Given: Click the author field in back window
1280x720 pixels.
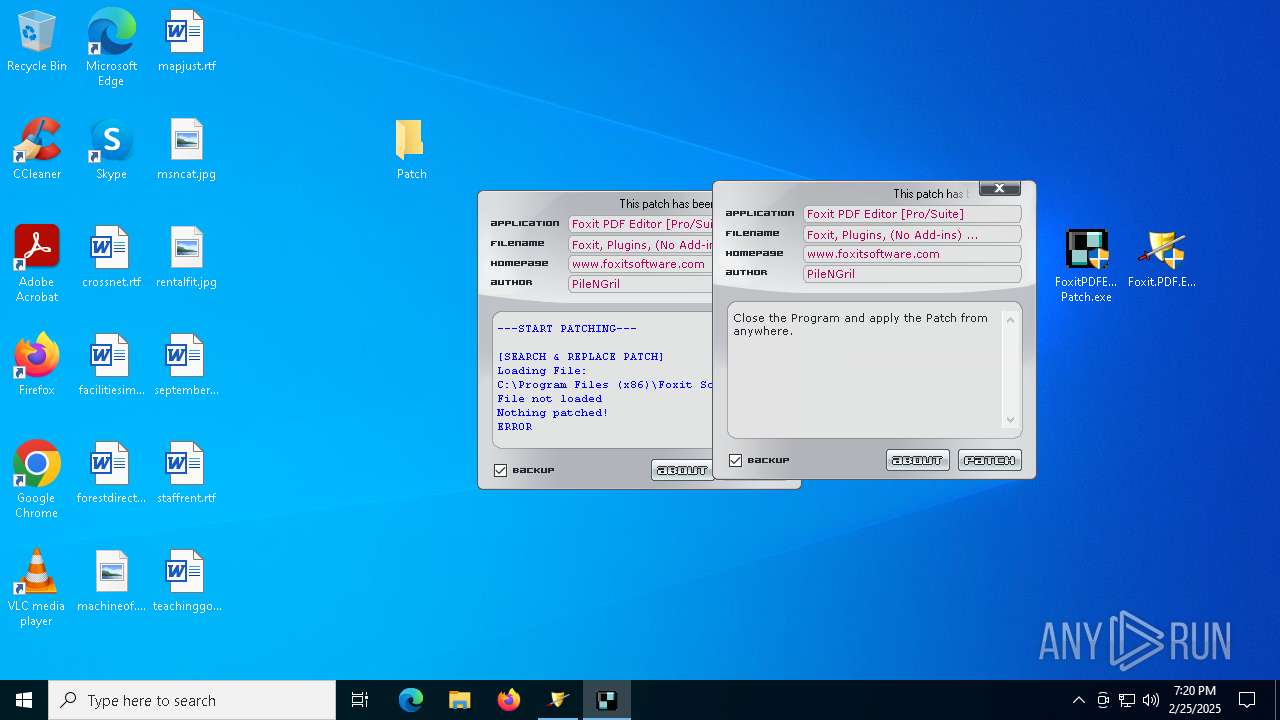Looking at the screenshot, I should pos(640,284).
